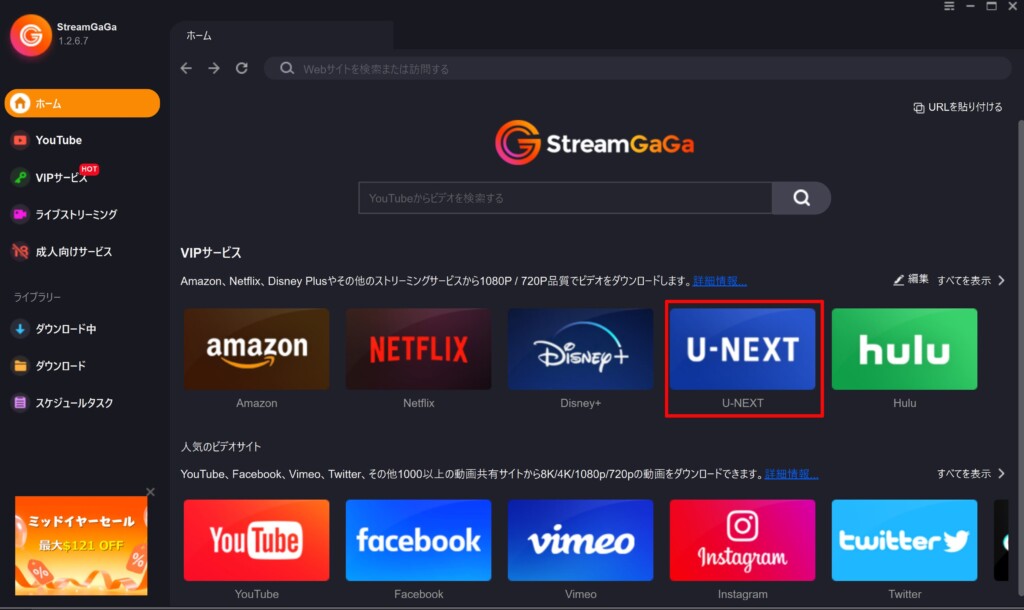Open the Netflix service tile
Screen dimensions: 1024x610
(x=419, y=349)
